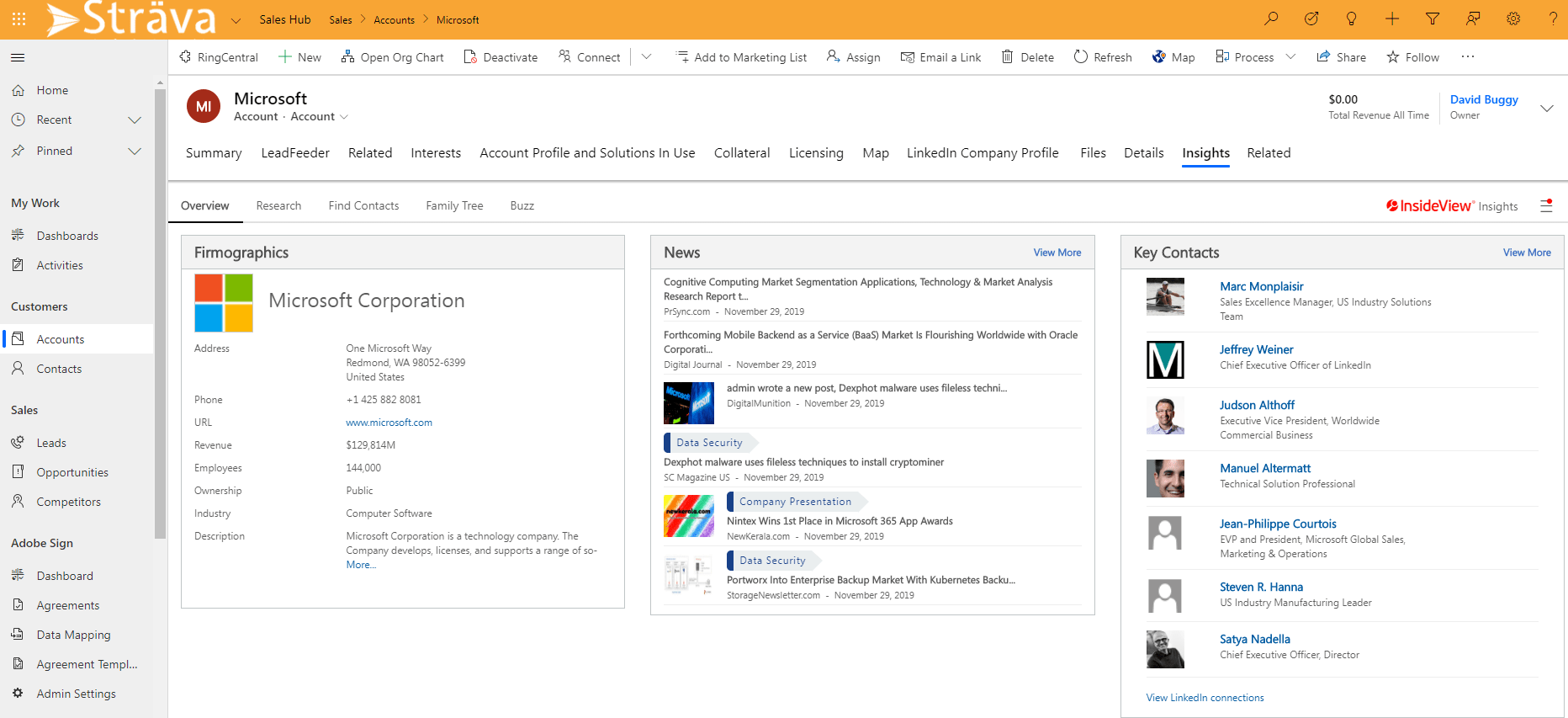This screenshot has width=1568, height=718.
Task: Expand the Recent navigation section
Action: (134, 120)
